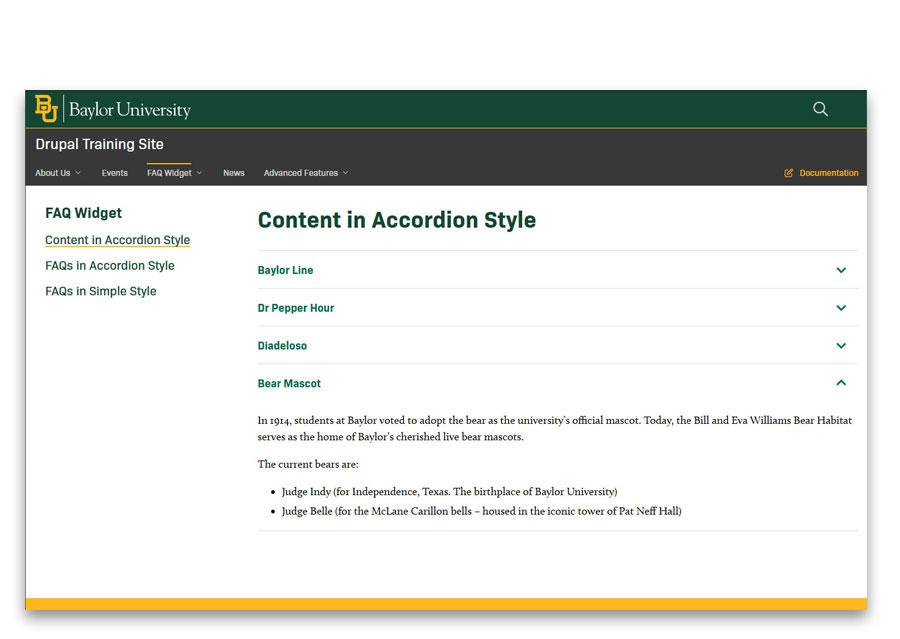The image size is (900, 639).
Task: Open the Advanced Features menu
Action: pyautogui.click(x=300, y=173)
